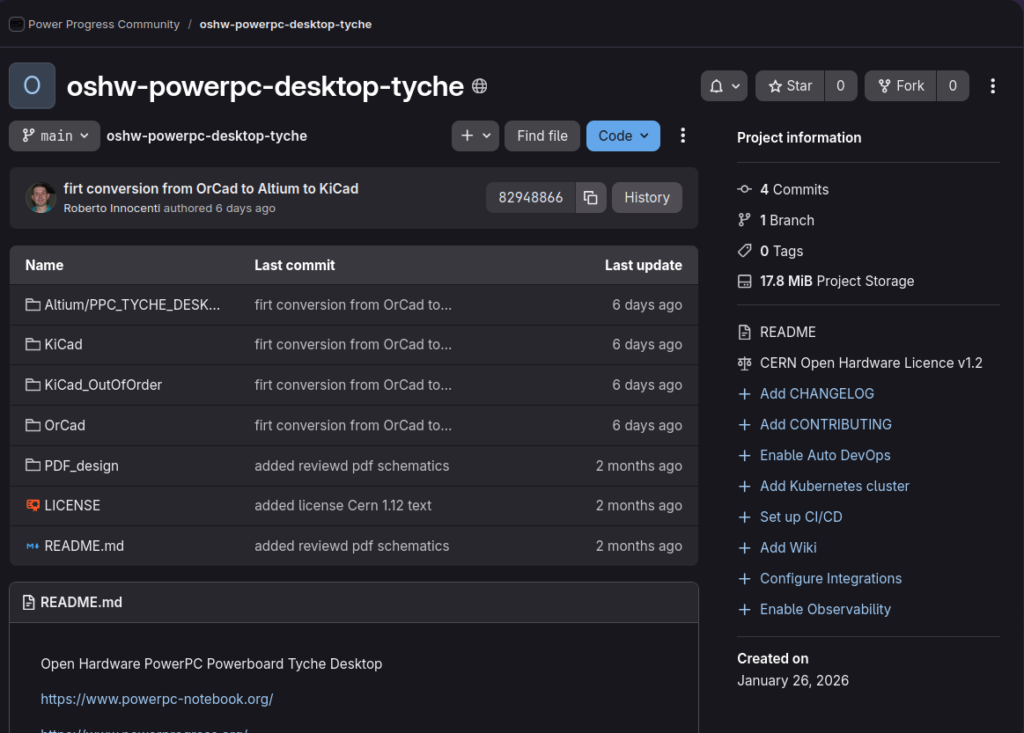Click the commit hash 82948866

click(x=530, y=197)
